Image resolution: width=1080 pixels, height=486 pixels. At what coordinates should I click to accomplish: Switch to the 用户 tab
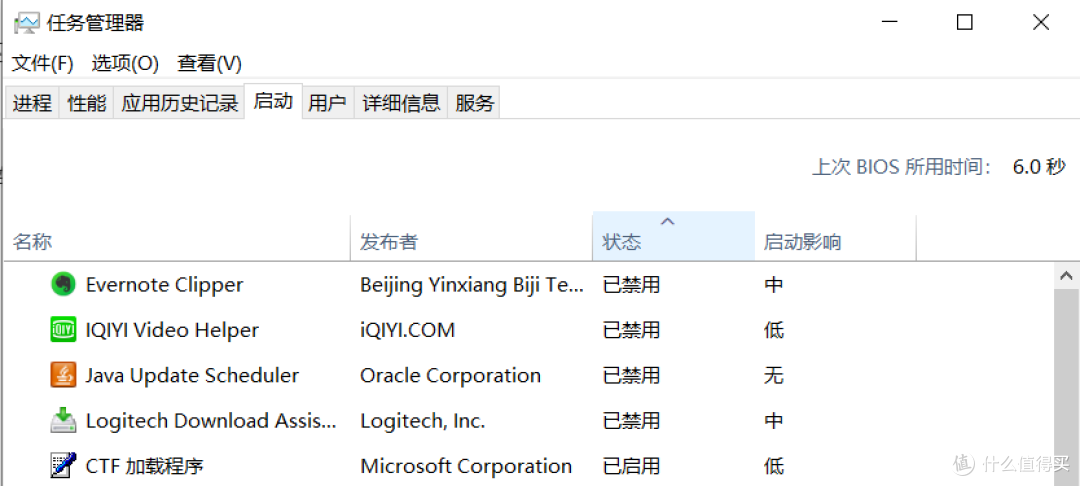click(327, 103)
